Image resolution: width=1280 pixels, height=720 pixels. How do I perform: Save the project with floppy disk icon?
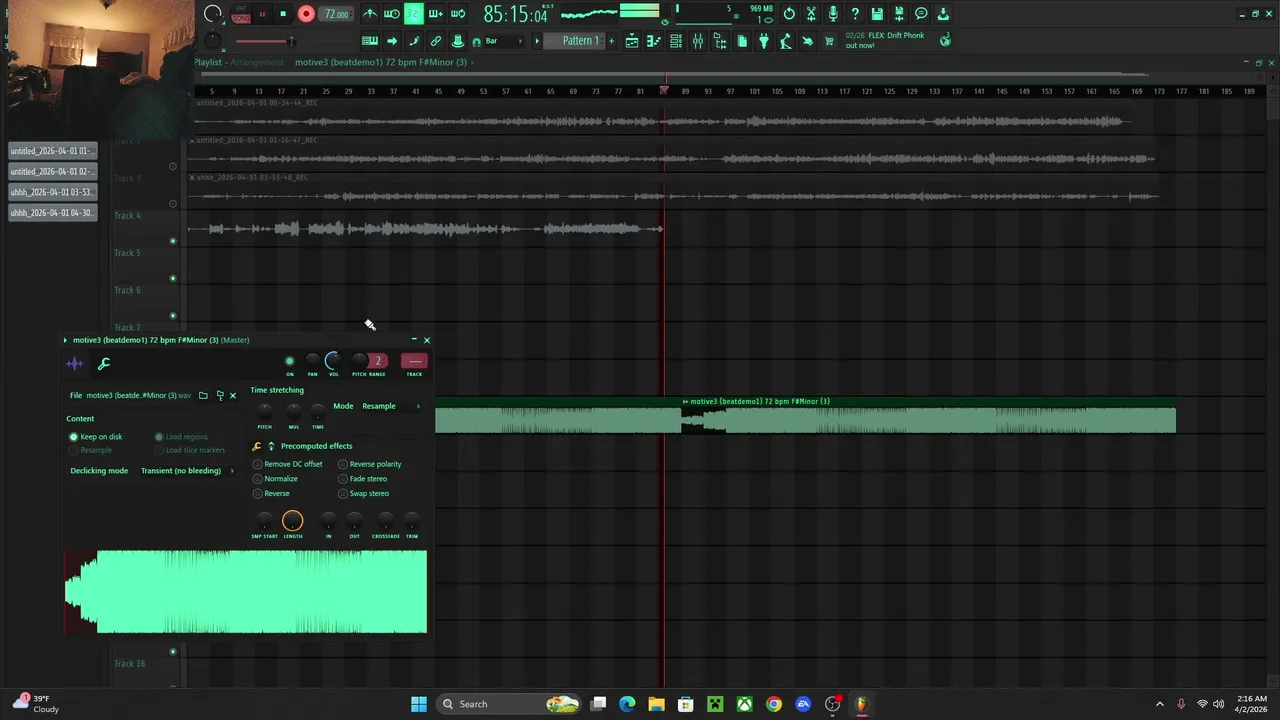tap(877, 14)
